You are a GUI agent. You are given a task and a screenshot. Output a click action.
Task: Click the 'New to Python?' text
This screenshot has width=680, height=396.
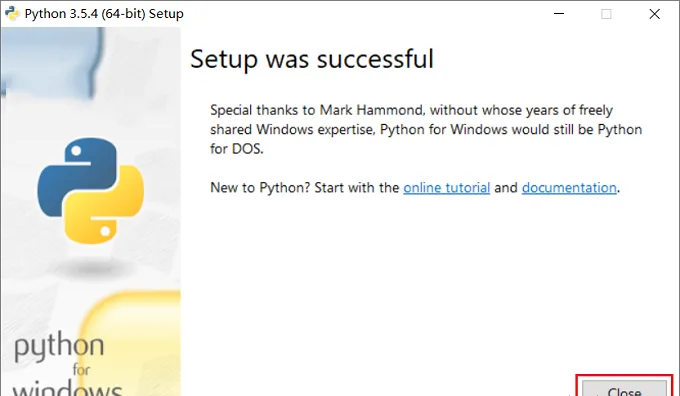click(x=260, y=187)
